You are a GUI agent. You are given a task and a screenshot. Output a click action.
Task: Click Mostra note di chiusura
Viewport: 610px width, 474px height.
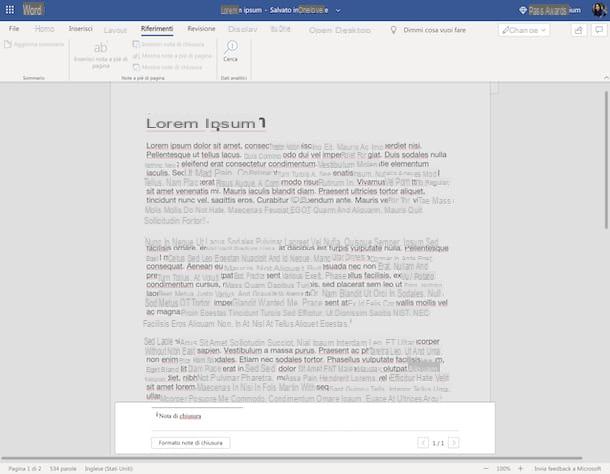pyautogui.click(x=168, y=67)
